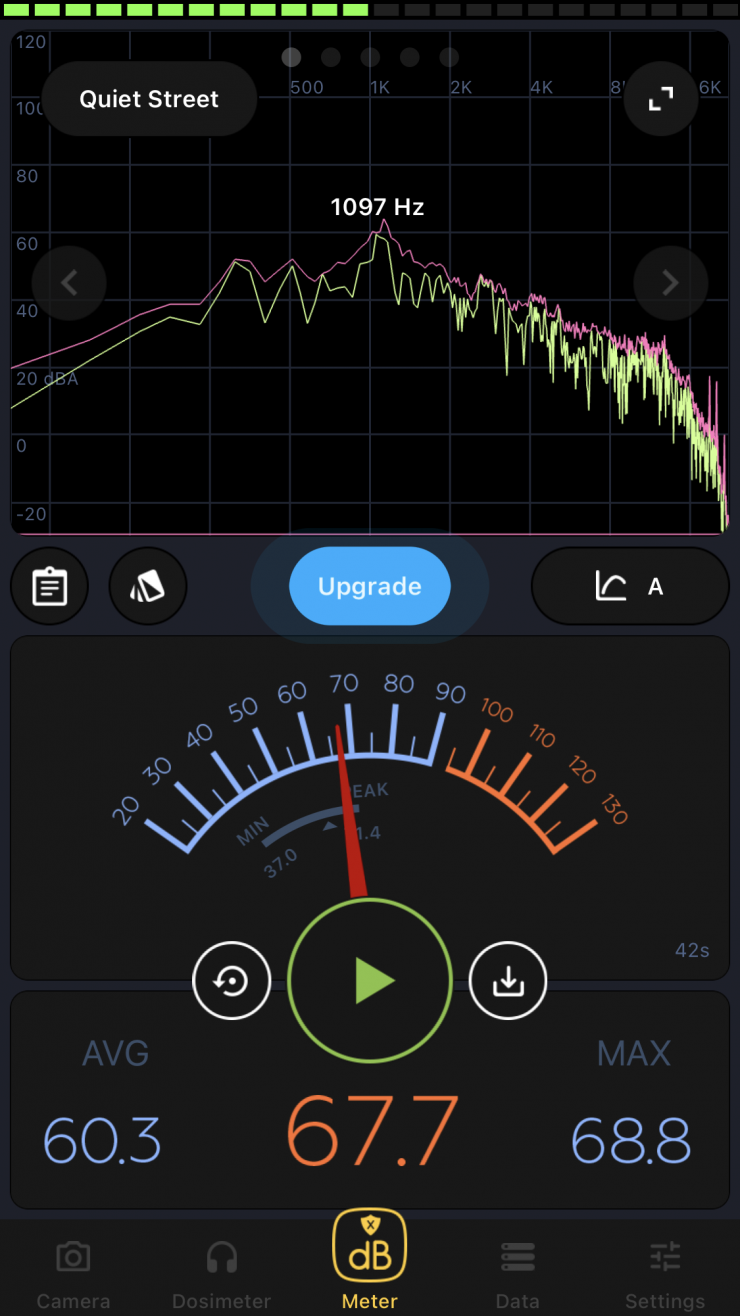
Task: Tap the Upgrade button
Action: pos(370,587)
